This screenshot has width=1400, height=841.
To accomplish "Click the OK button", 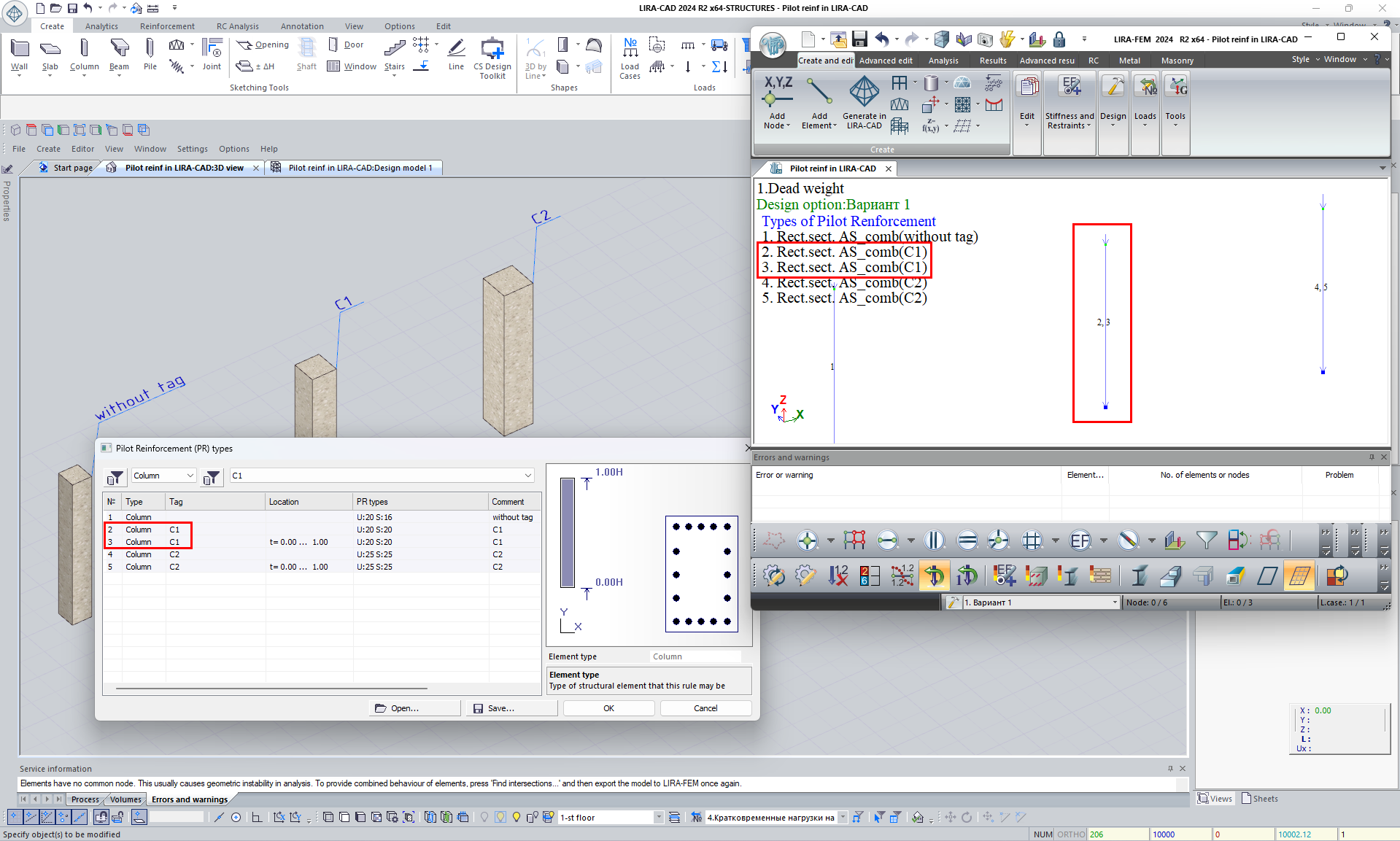I will pyautogui.click(x=608, y=708).
